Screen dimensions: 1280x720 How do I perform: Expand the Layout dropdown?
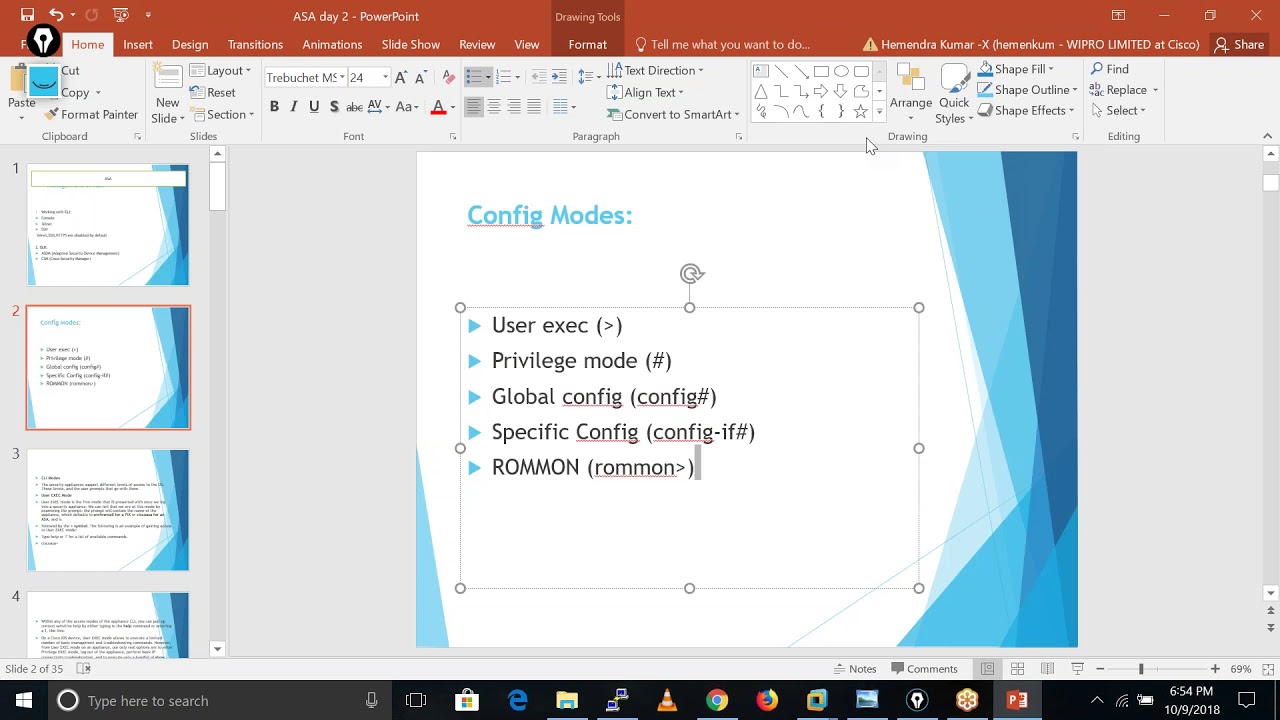pyautogui.click(x=220, y=70)
